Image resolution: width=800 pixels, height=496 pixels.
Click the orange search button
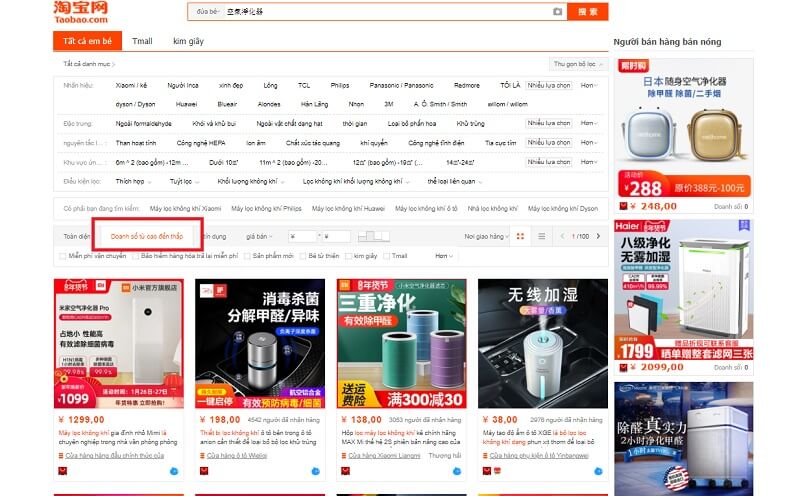point(587,12)
